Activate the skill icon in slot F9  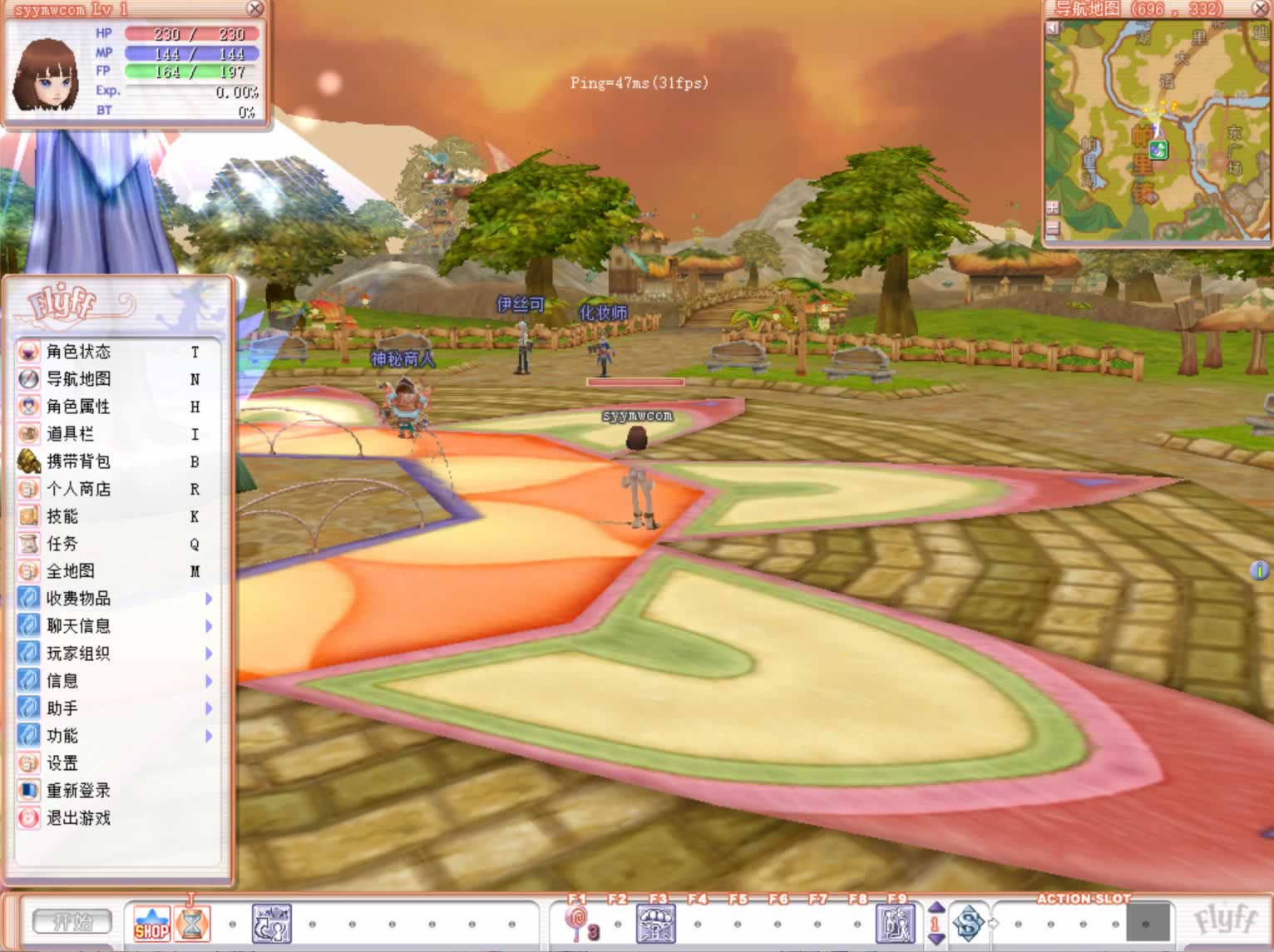coord(896,924)
